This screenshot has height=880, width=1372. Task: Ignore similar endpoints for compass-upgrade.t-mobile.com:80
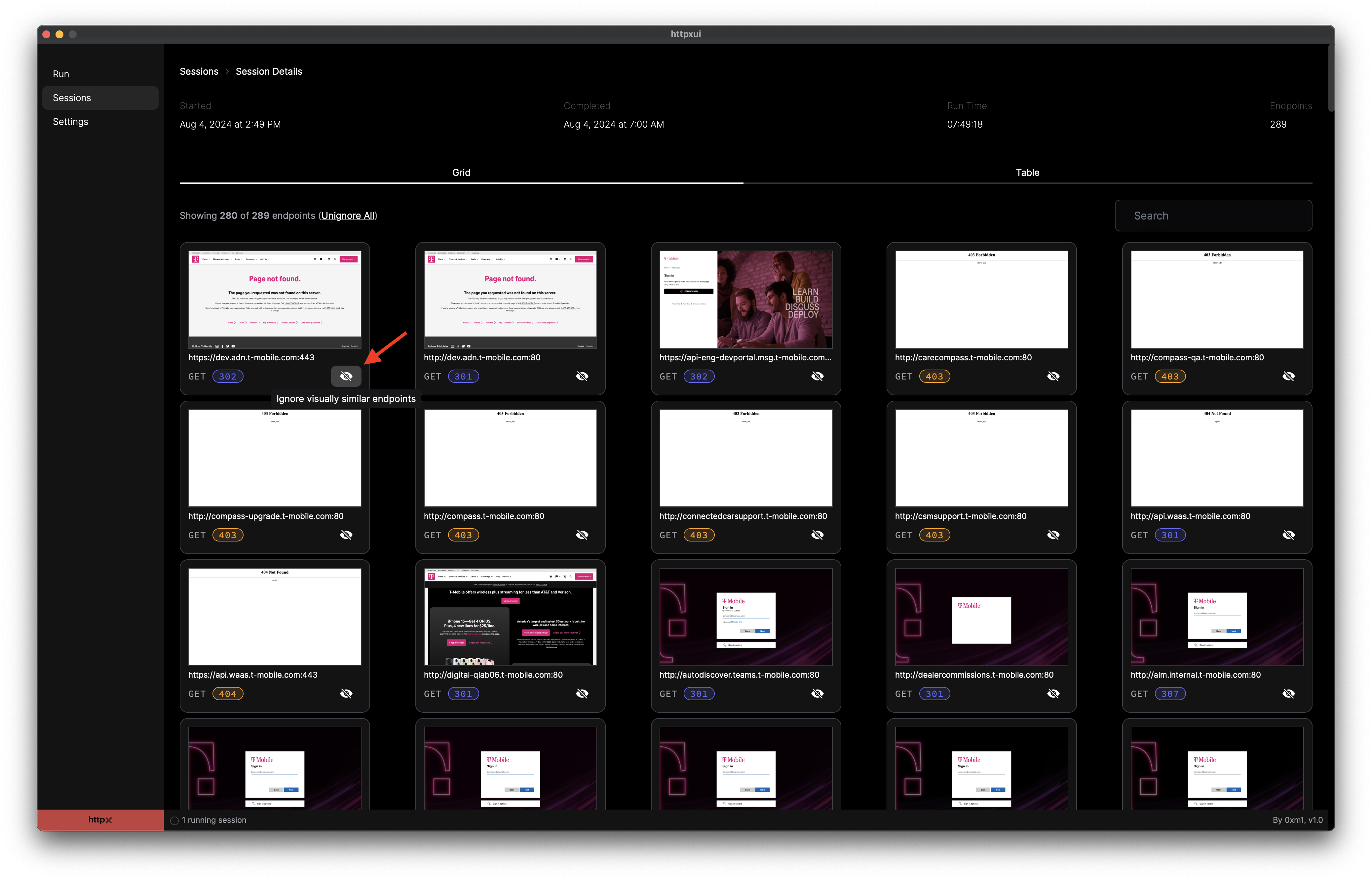tap(346, 535)
